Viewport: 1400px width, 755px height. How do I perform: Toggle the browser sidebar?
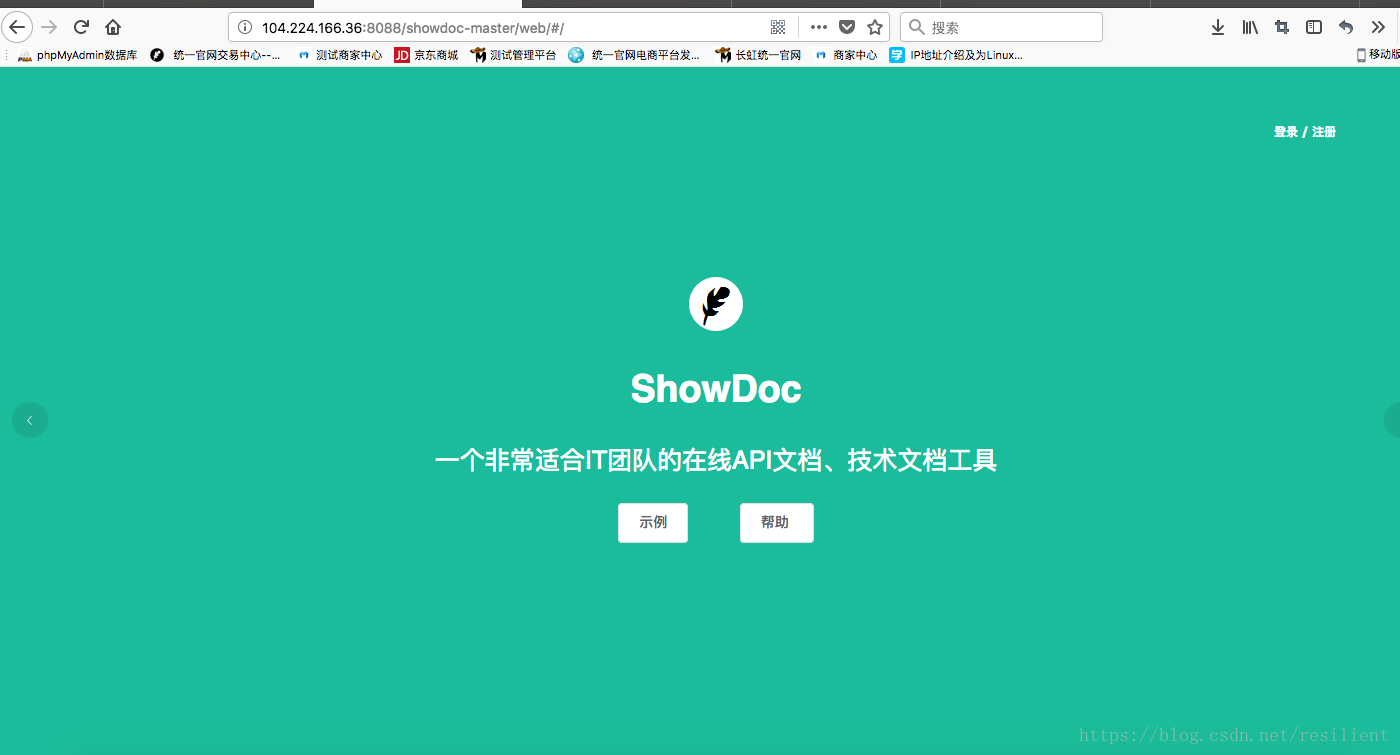tap(1314, 27)
